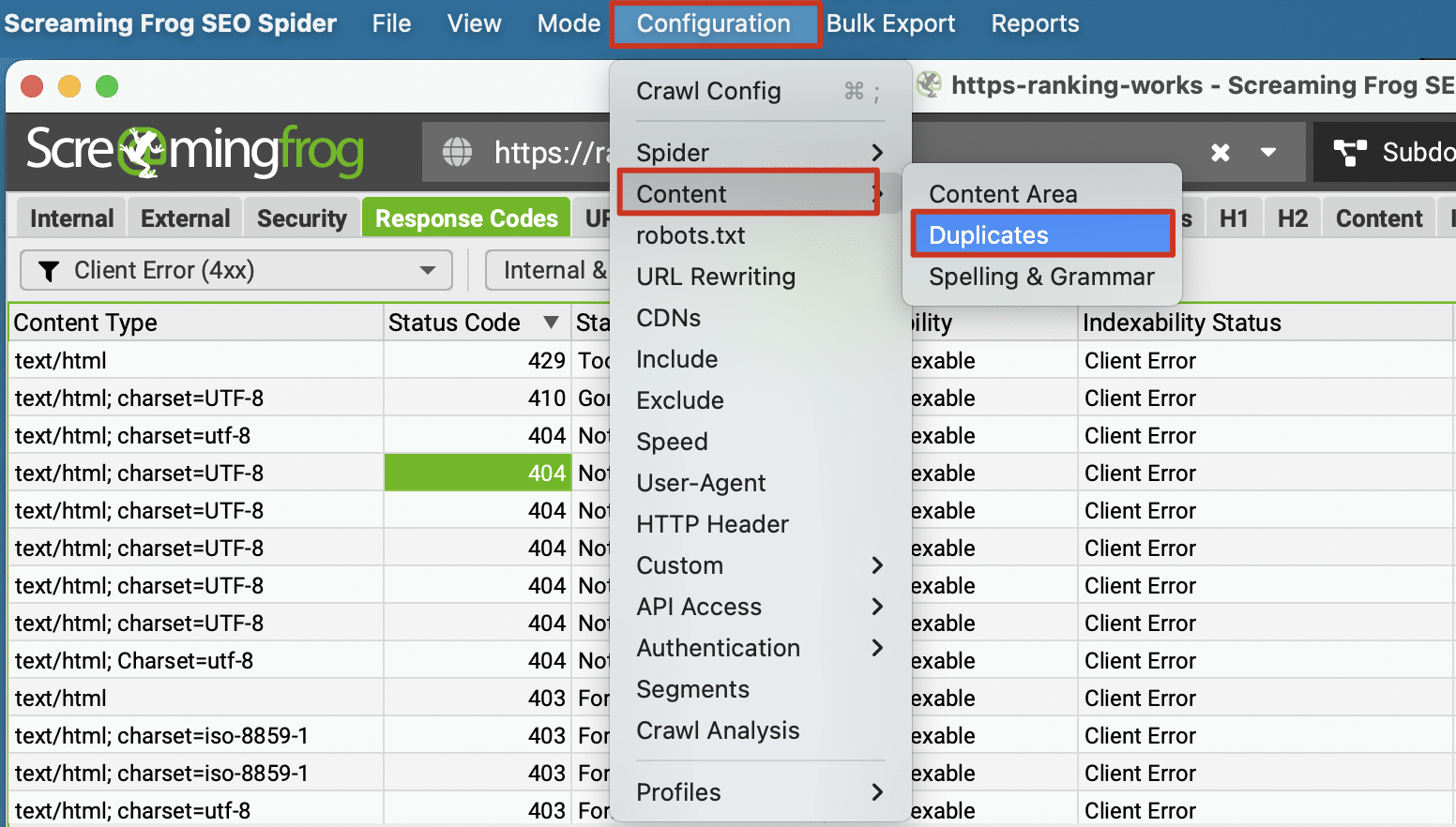Switch to the Security tab
Image resolution: width=1456 pixels, height=827 pixels.
301,218
